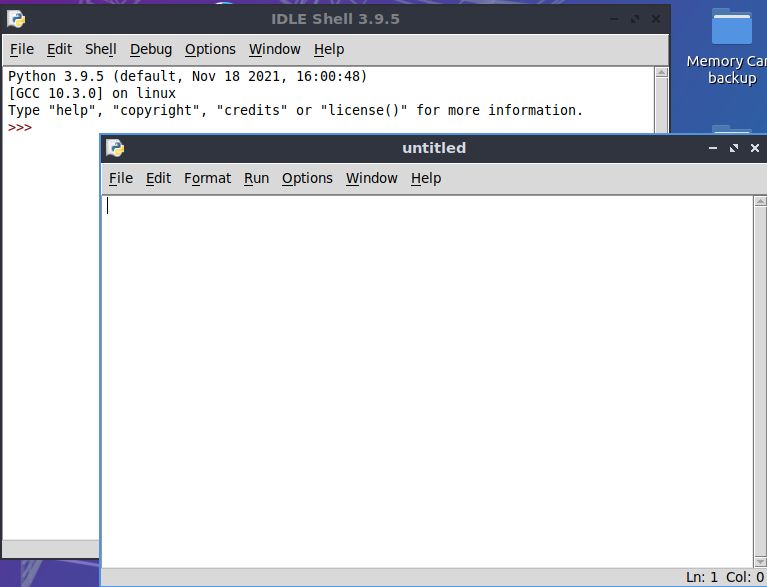The width and height of the screenshot is (767, 587).
Task: Open Options menu in untitled editor
Action: [307, 178]
